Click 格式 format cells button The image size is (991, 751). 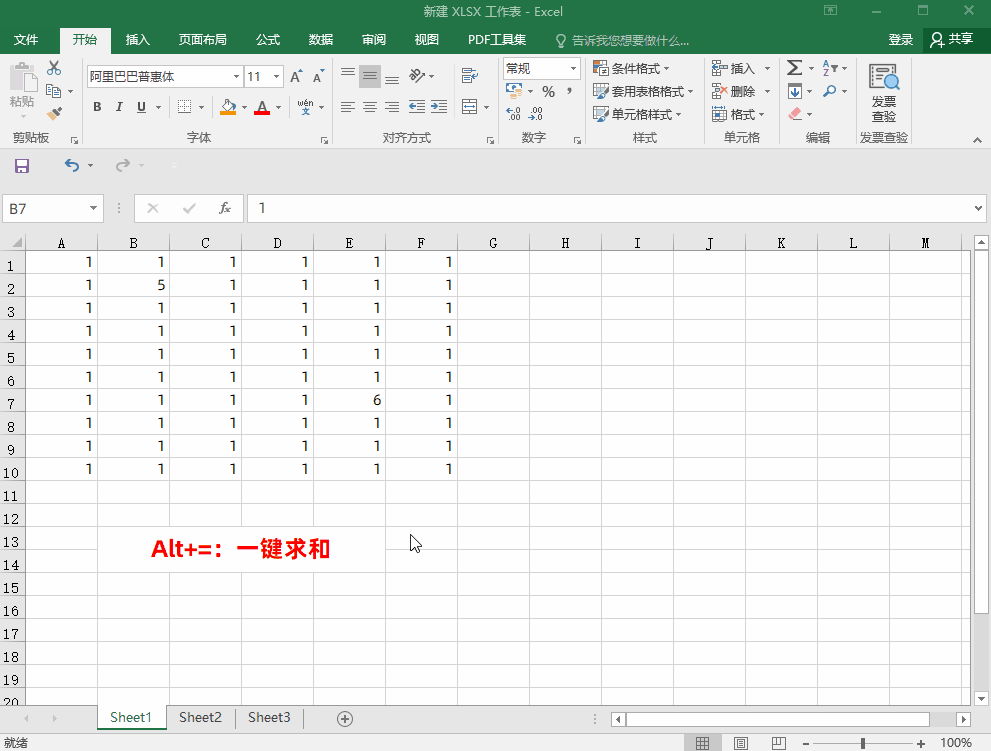(738, 114)
